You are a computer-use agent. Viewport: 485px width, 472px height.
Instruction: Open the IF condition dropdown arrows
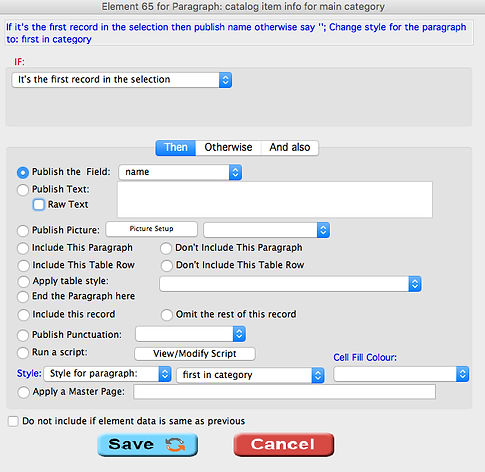click(225, 80)
